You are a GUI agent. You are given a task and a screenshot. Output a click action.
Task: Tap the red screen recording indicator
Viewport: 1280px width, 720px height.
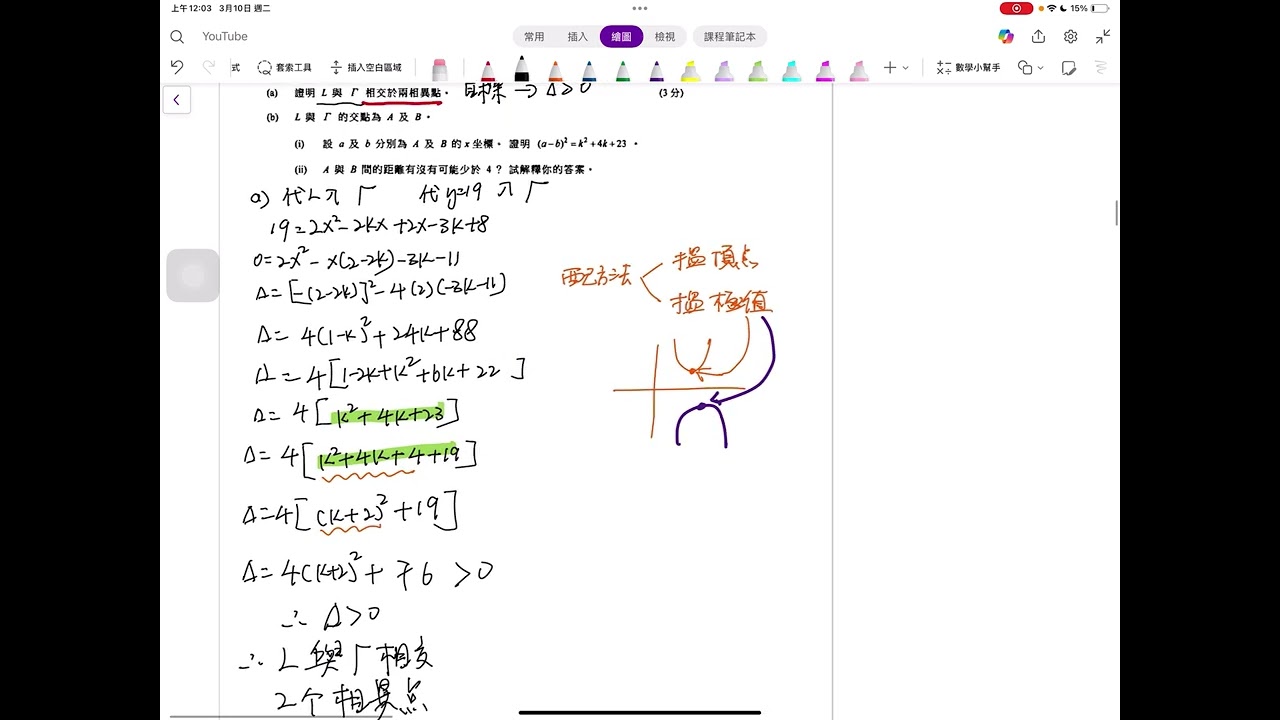tap(1016, 8)
